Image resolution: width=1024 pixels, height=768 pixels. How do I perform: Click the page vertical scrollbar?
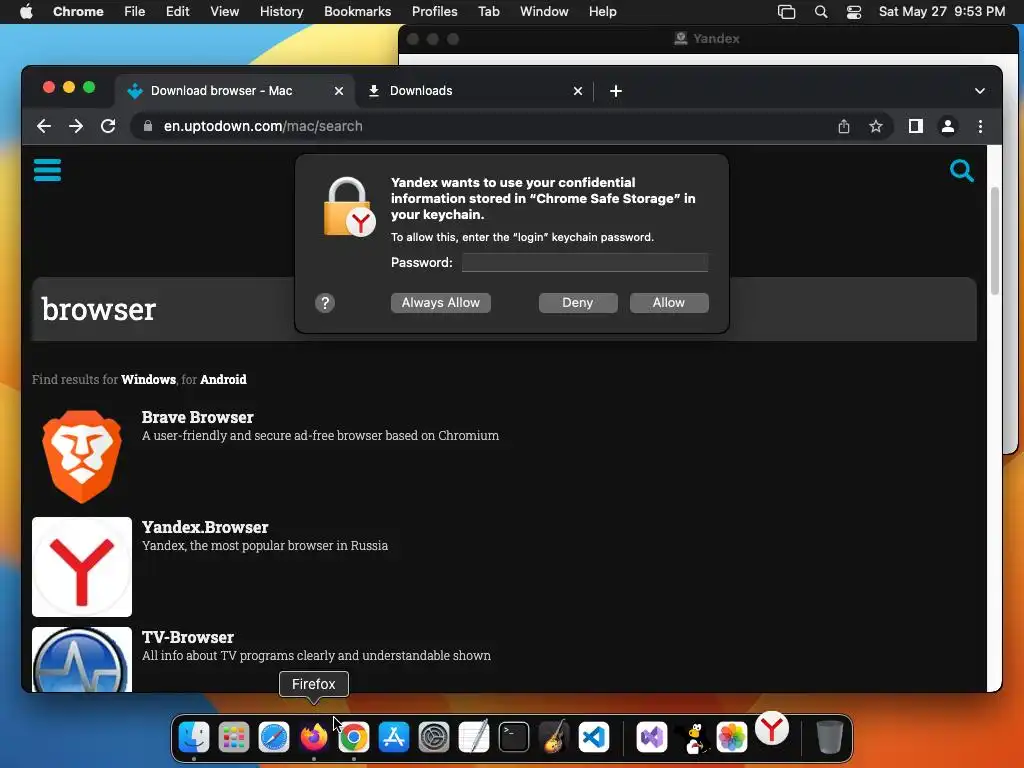click(994, 242)
